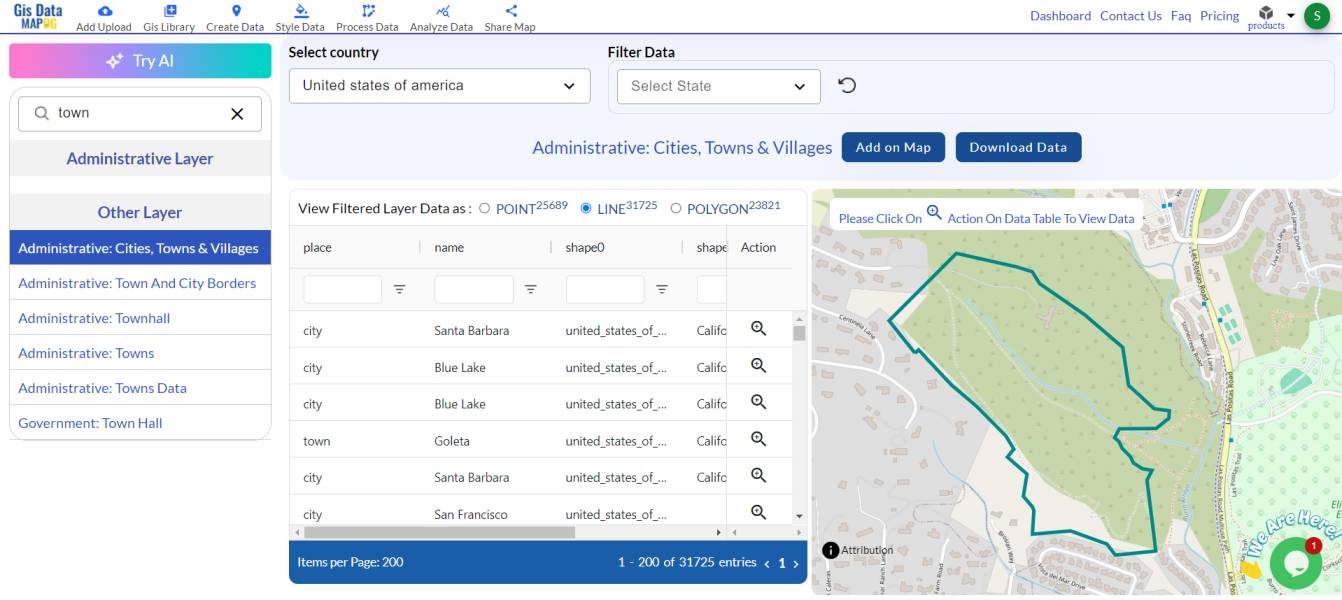Open the Style Data tool
Image resolution: width=1342 pixels, height=600 pixels.
302,18
